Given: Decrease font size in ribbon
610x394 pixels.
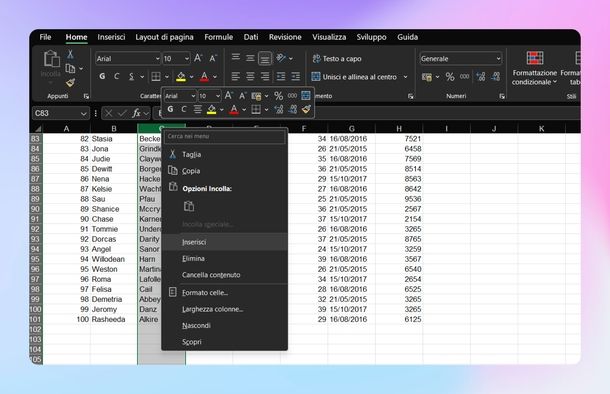Looking at the screenshot, I should (x=213, y=58).
